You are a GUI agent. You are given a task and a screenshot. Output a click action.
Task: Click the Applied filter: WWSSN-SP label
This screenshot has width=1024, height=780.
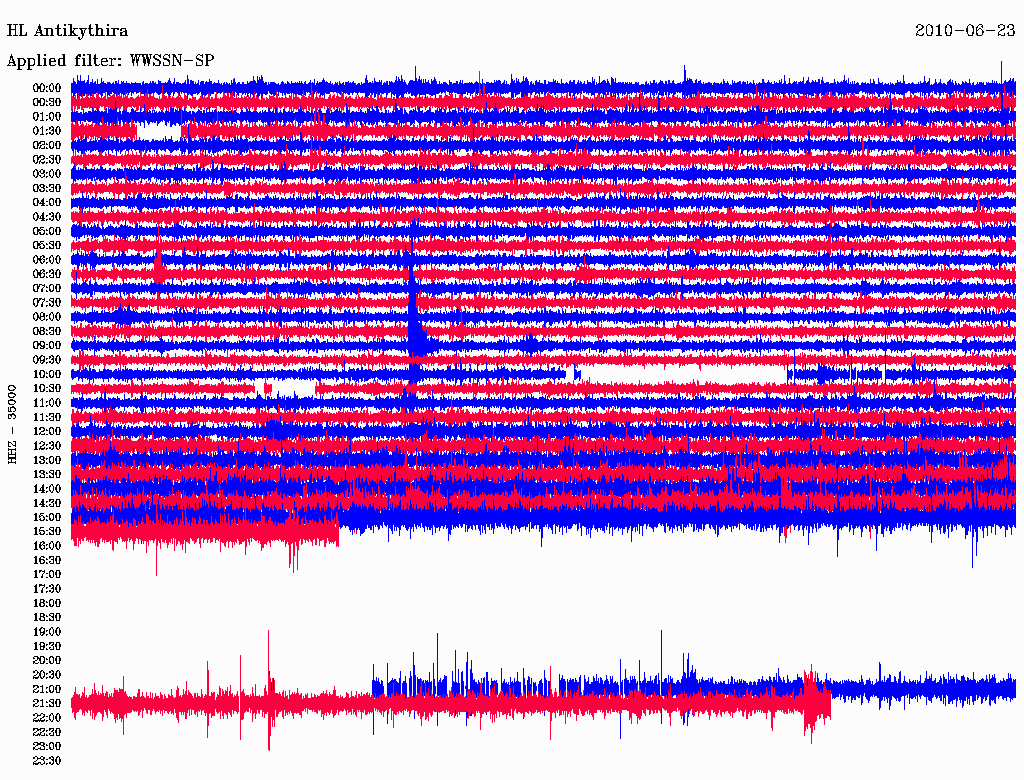(x=110, y=61)
